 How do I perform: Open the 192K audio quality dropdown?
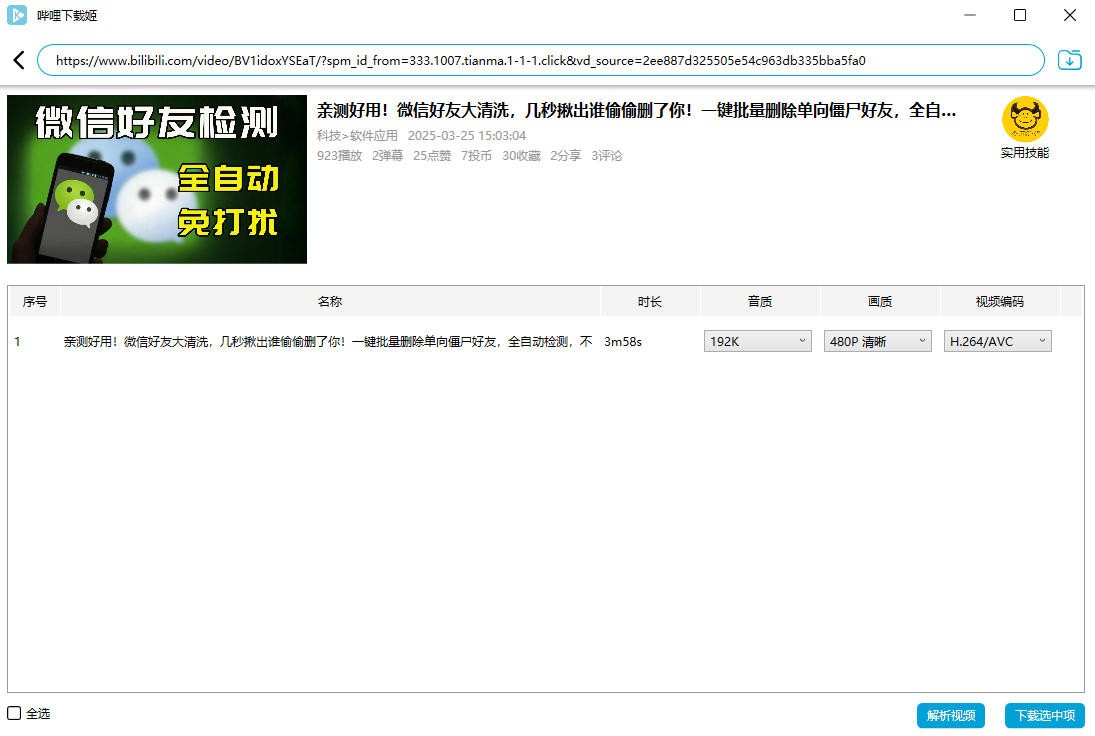(x=758, y=341)
